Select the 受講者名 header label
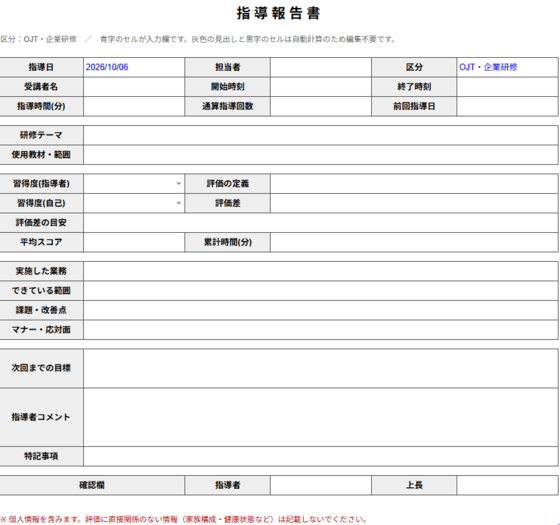Image resolution: width=560 pixels, height=525 pixels. [x=41, y=87]
